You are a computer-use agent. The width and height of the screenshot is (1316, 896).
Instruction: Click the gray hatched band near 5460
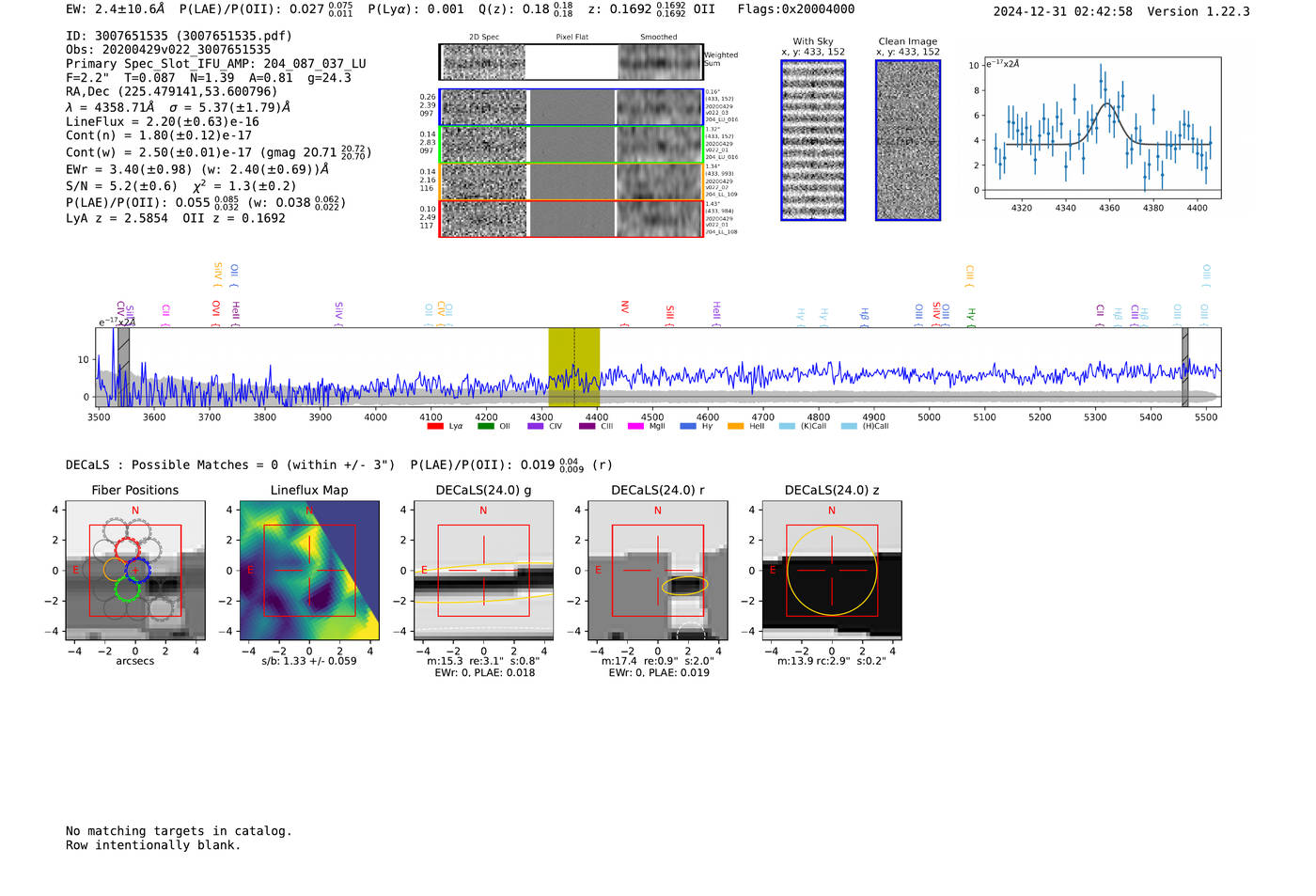pyautogui.click(x=1185, y=367)
